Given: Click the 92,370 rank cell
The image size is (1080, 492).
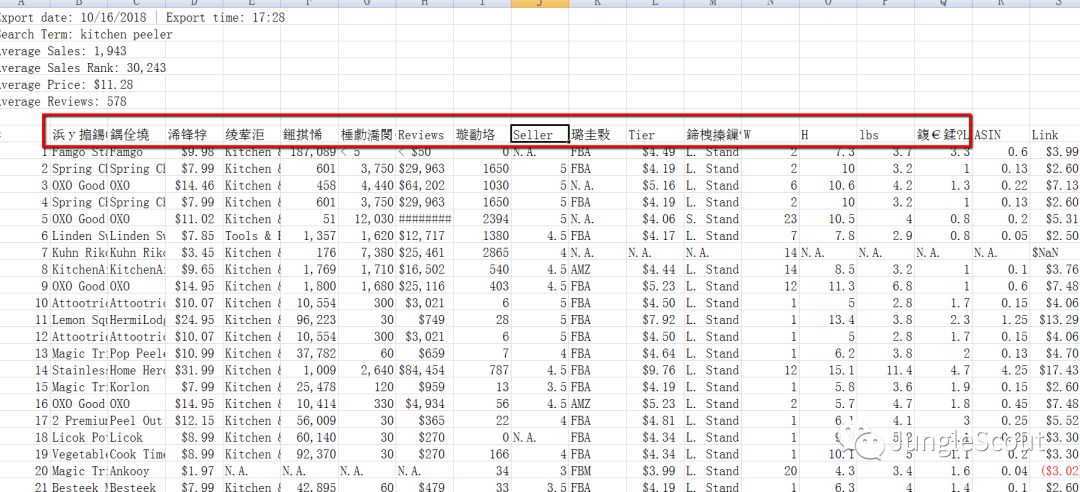Looking at the screenshot, I should tap(309, 454).
